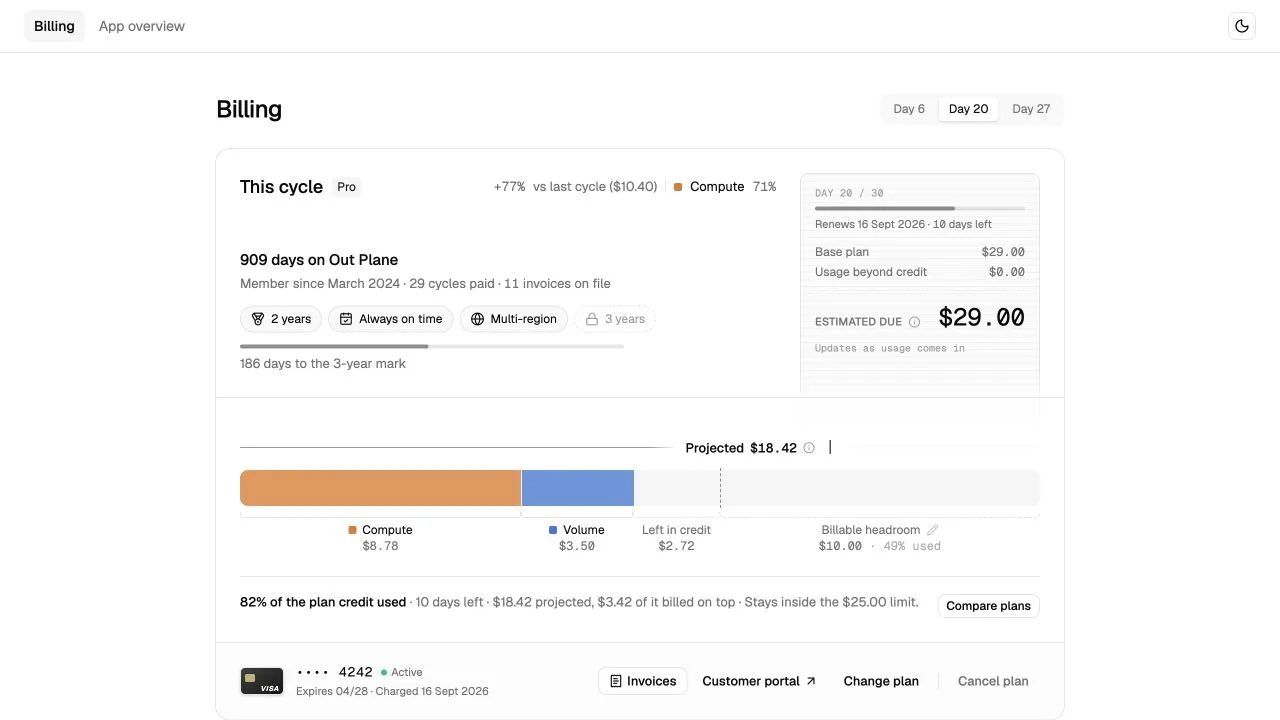Switch to the Day 27 view
Image resolution: width=1280 pixels, height=720 pixels.
[1031, 109]
